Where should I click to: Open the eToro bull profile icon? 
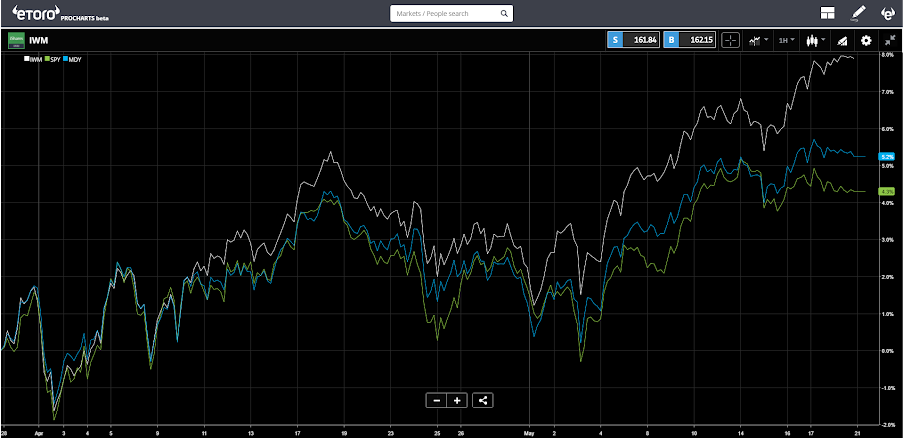[889, 13]
